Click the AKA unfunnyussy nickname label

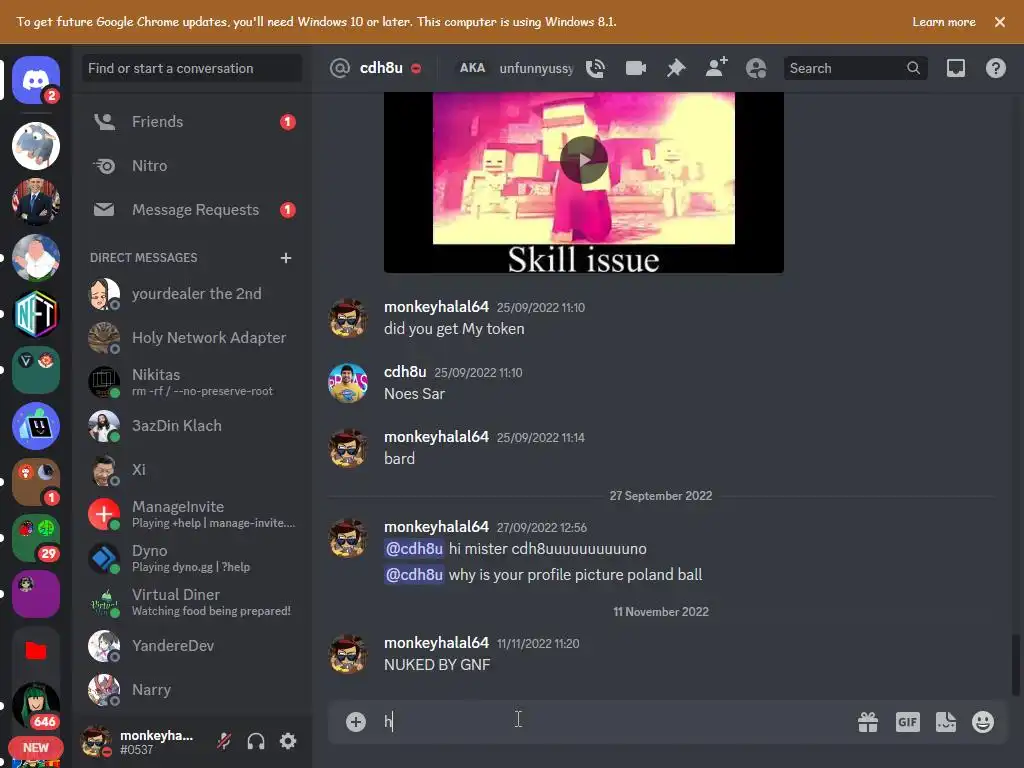point(516,68)
